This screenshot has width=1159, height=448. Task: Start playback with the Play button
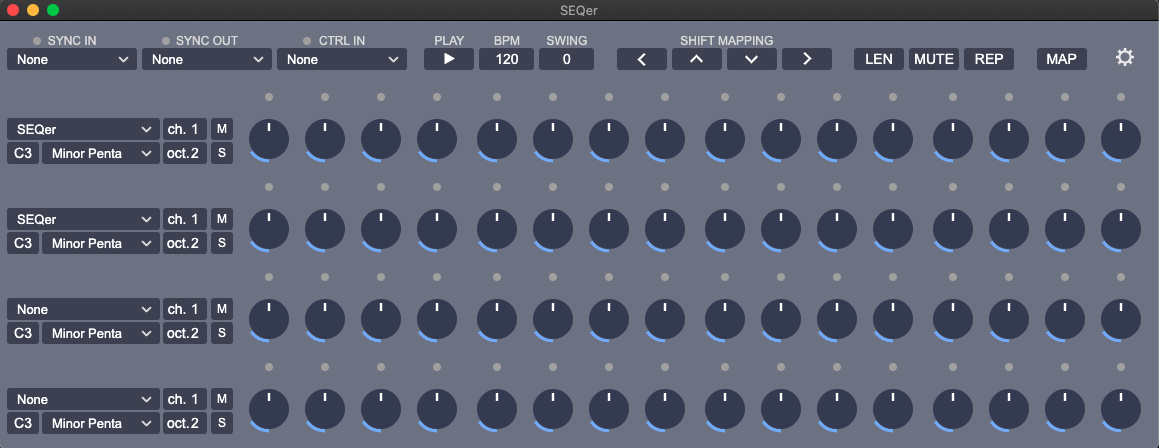pyautogui.click(x=449, y=59)
